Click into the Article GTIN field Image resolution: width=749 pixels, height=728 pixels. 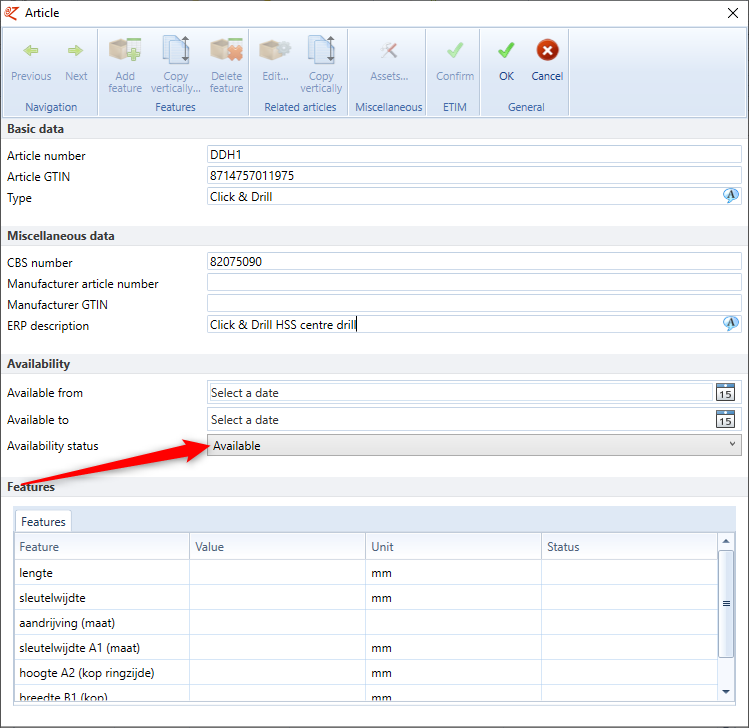[x=474, y=176]
